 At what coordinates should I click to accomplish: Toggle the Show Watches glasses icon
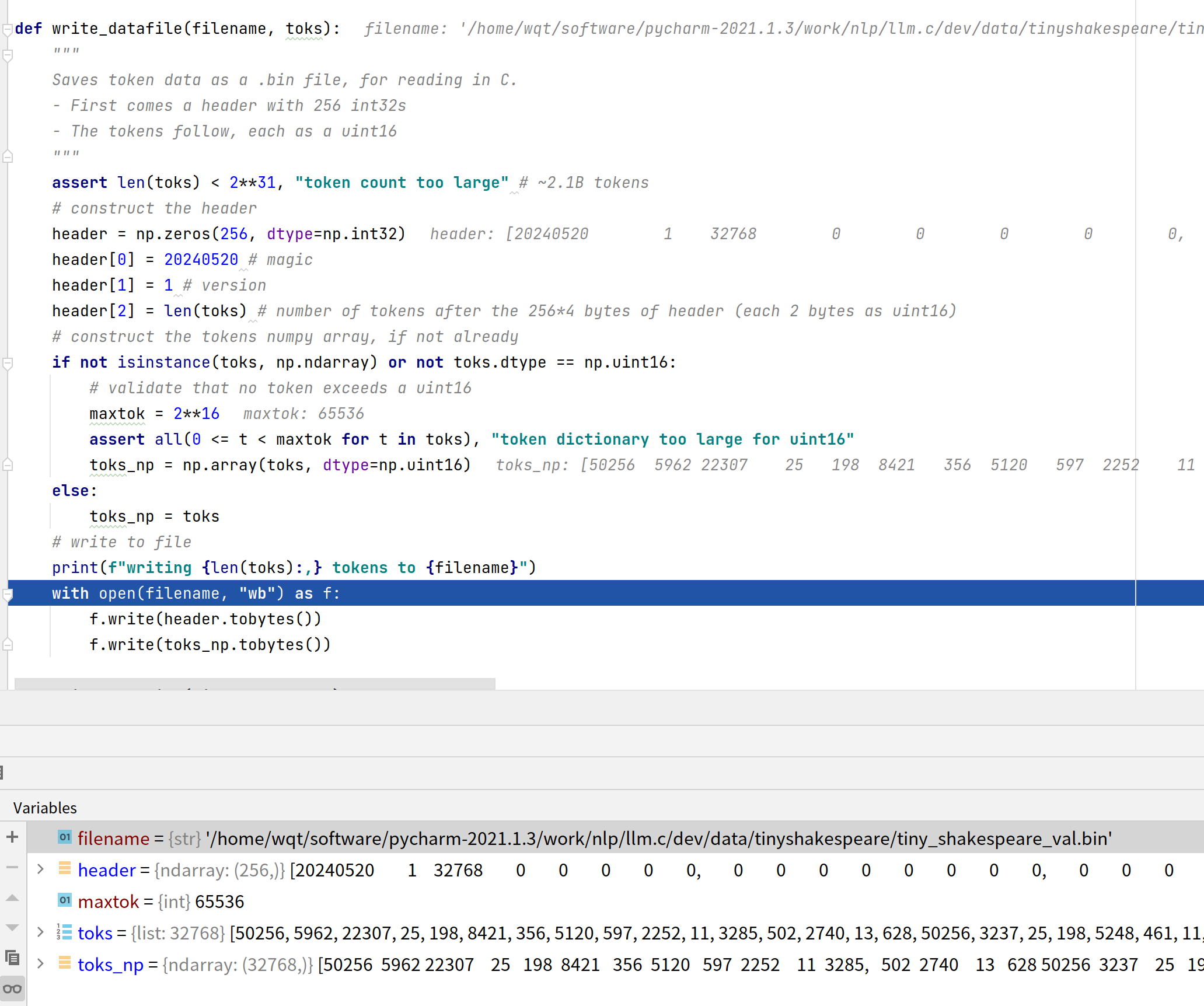coord(12,988)
